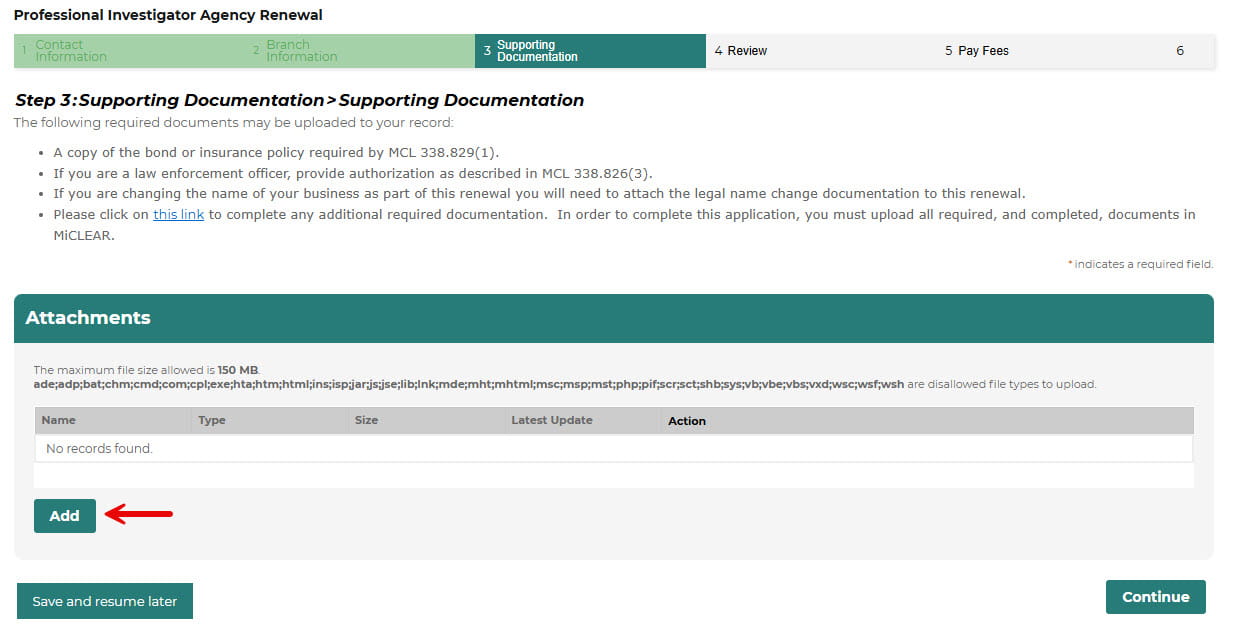Click Save and resume later
The width and height of the screenshot is (1235, 632).
click(x=105, y=601)
